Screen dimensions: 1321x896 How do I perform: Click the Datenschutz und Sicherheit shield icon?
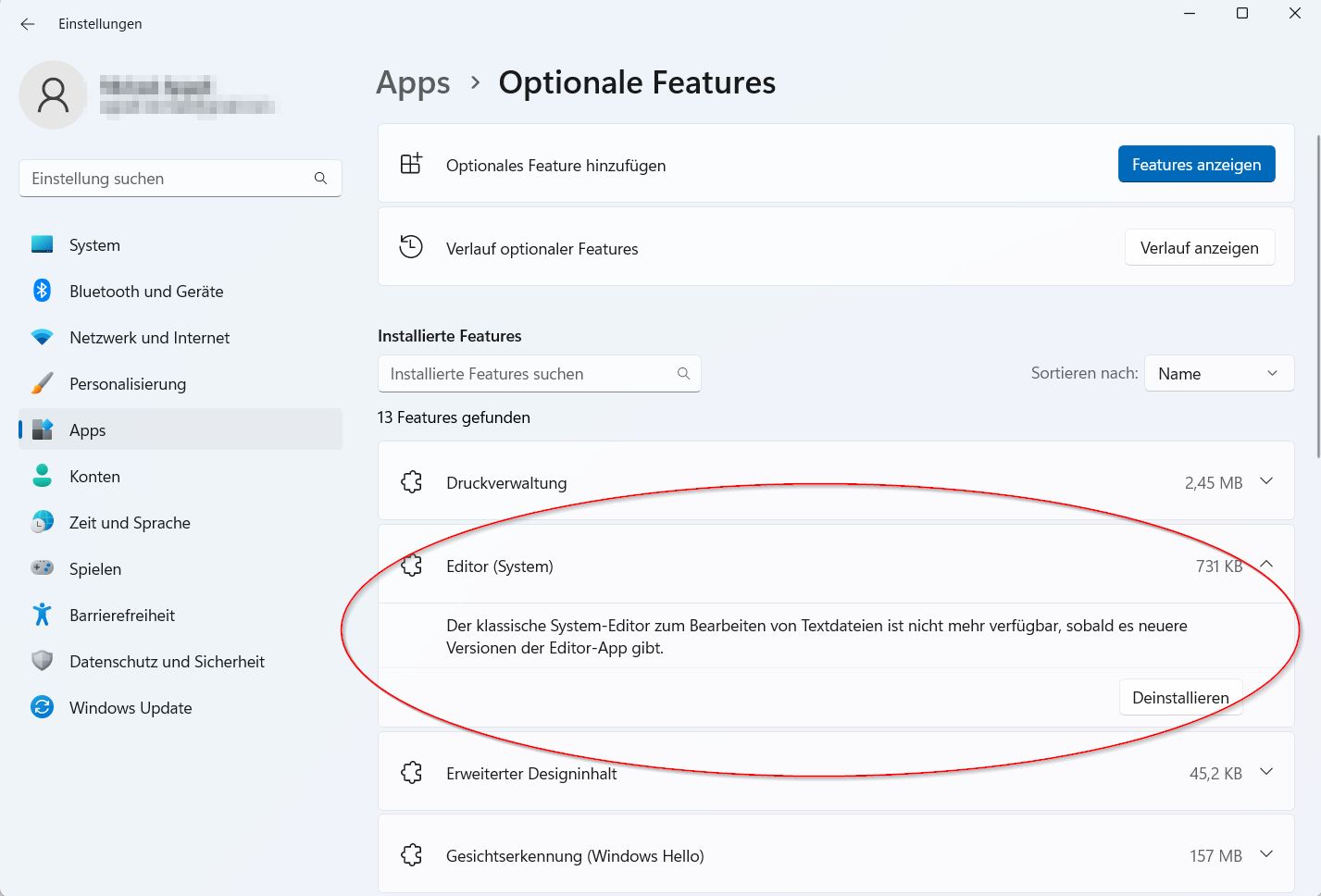42,661
